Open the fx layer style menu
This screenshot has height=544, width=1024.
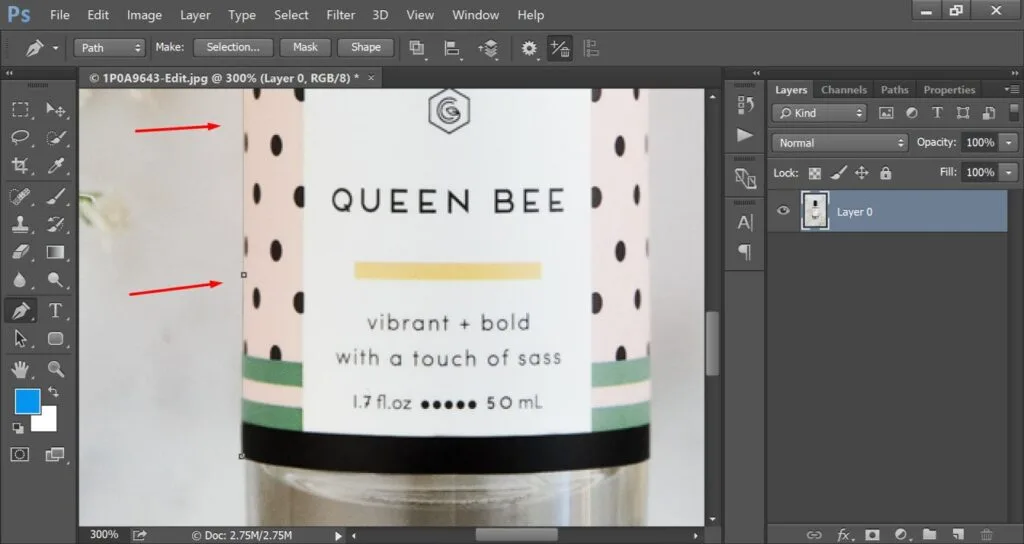point(844,535)
